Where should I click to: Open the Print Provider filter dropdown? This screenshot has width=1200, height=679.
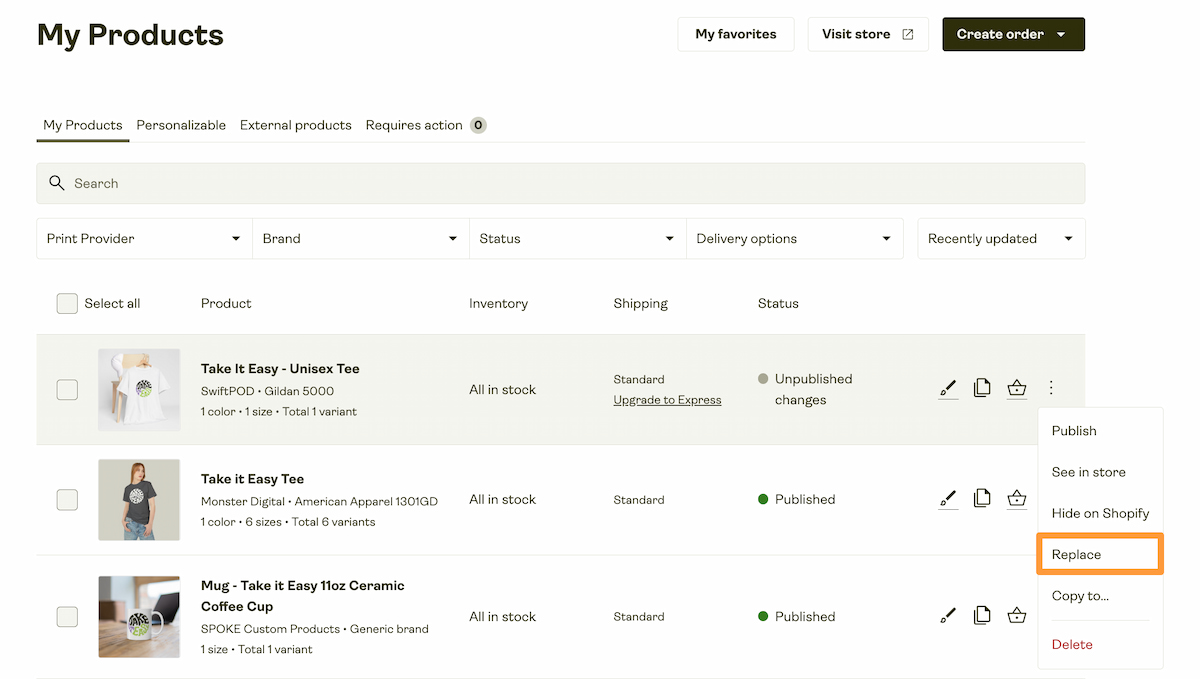tap(143, 238)
